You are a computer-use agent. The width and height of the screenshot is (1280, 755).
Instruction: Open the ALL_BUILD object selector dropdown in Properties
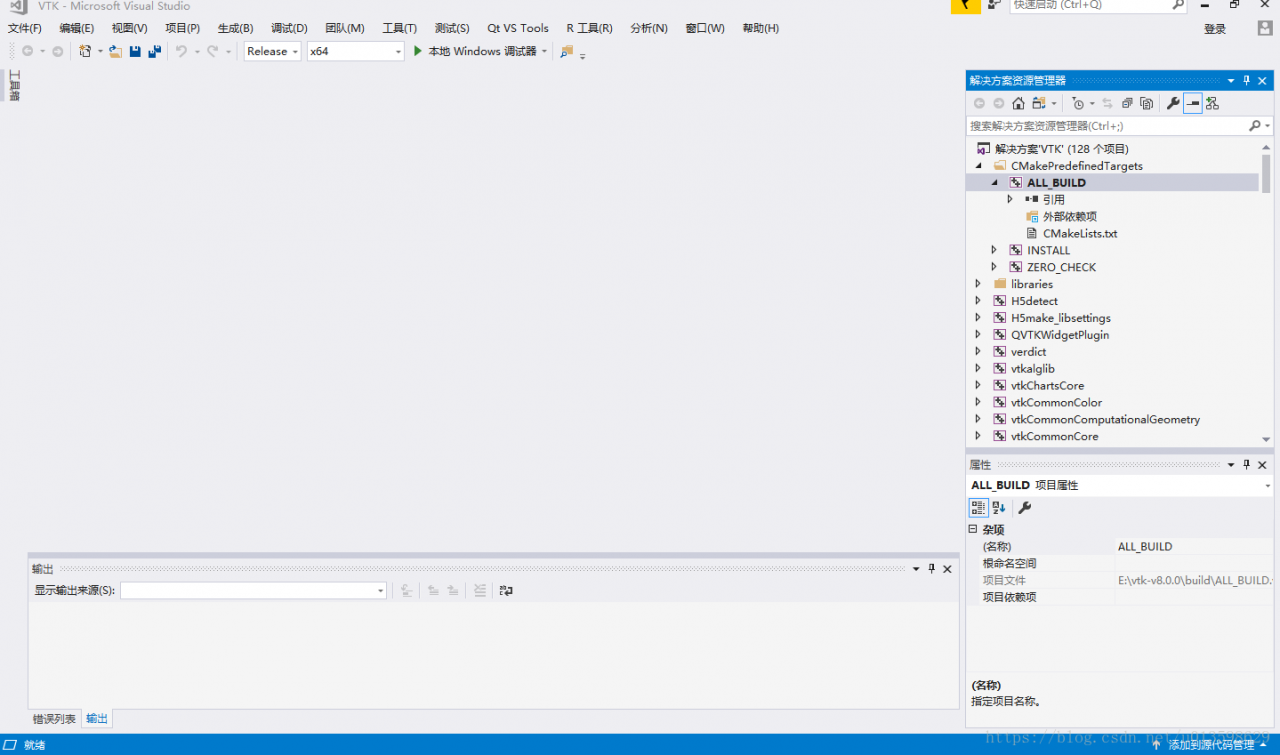point(1268,486)
